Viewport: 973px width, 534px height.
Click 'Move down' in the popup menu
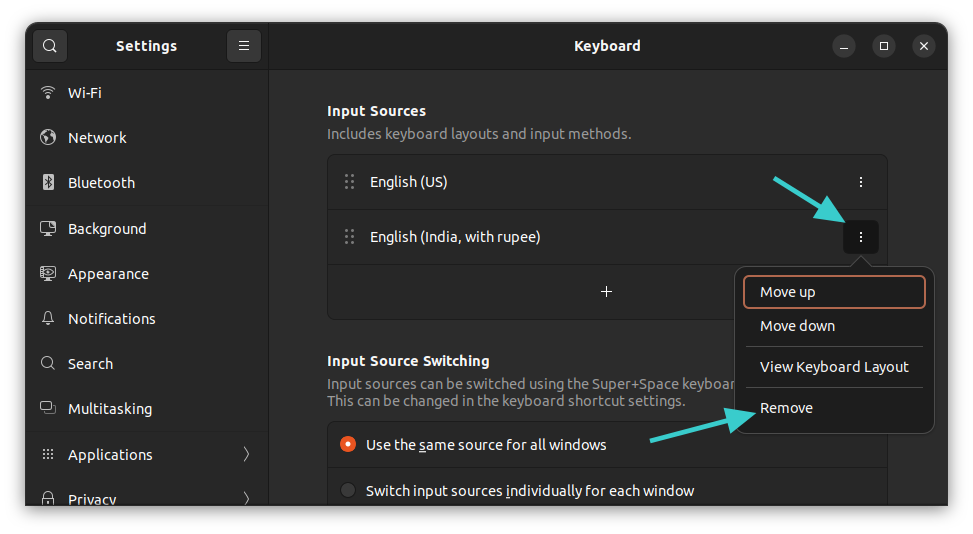click(x=797, y=326)
